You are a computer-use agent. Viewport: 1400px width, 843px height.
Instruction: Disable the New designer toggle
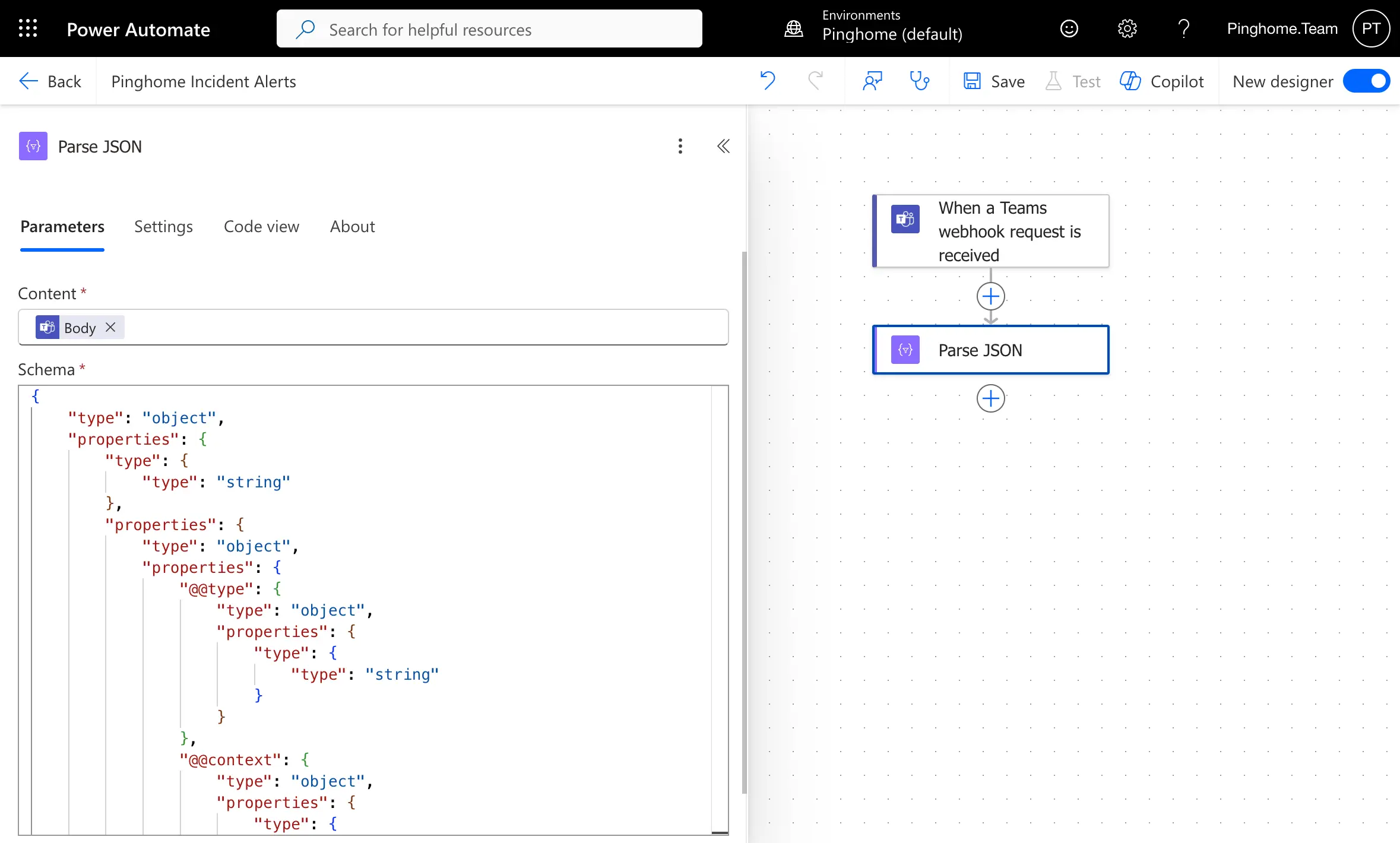(x=1366, y=81)
